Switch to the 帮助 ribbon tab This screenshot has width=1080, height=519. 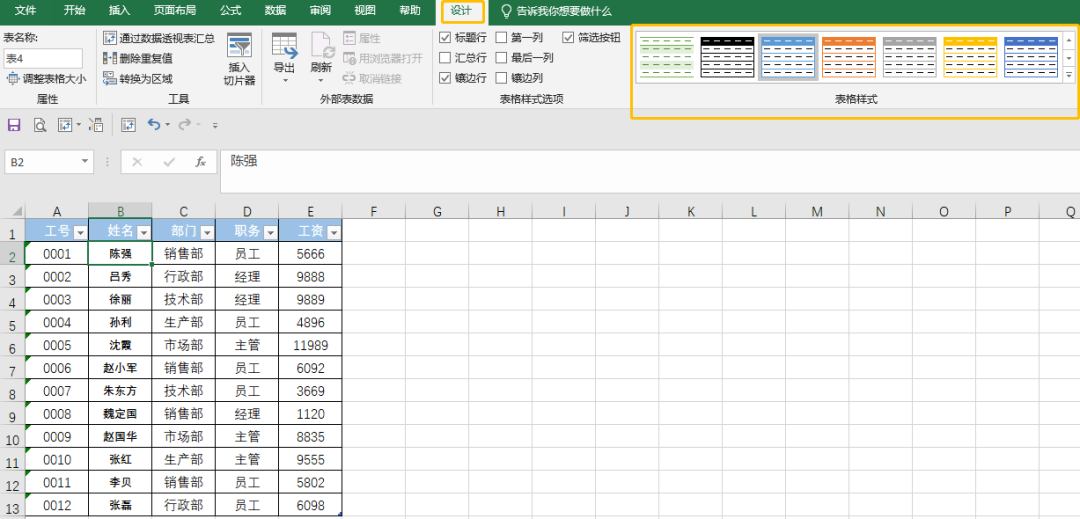[x=410, y=11]
